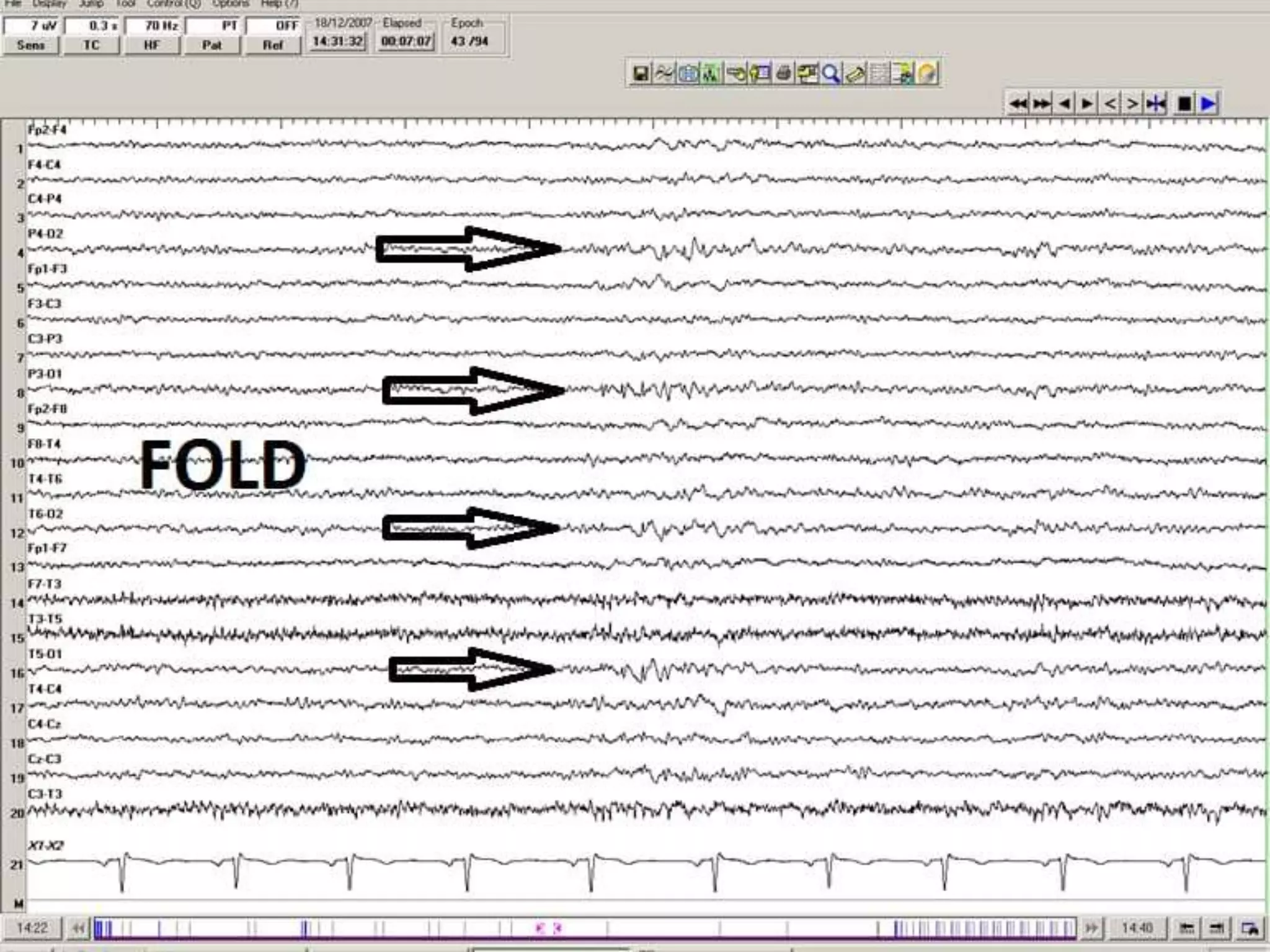The image size is (1270, 952).
Task: Open the Display menu
Action: 50,4
